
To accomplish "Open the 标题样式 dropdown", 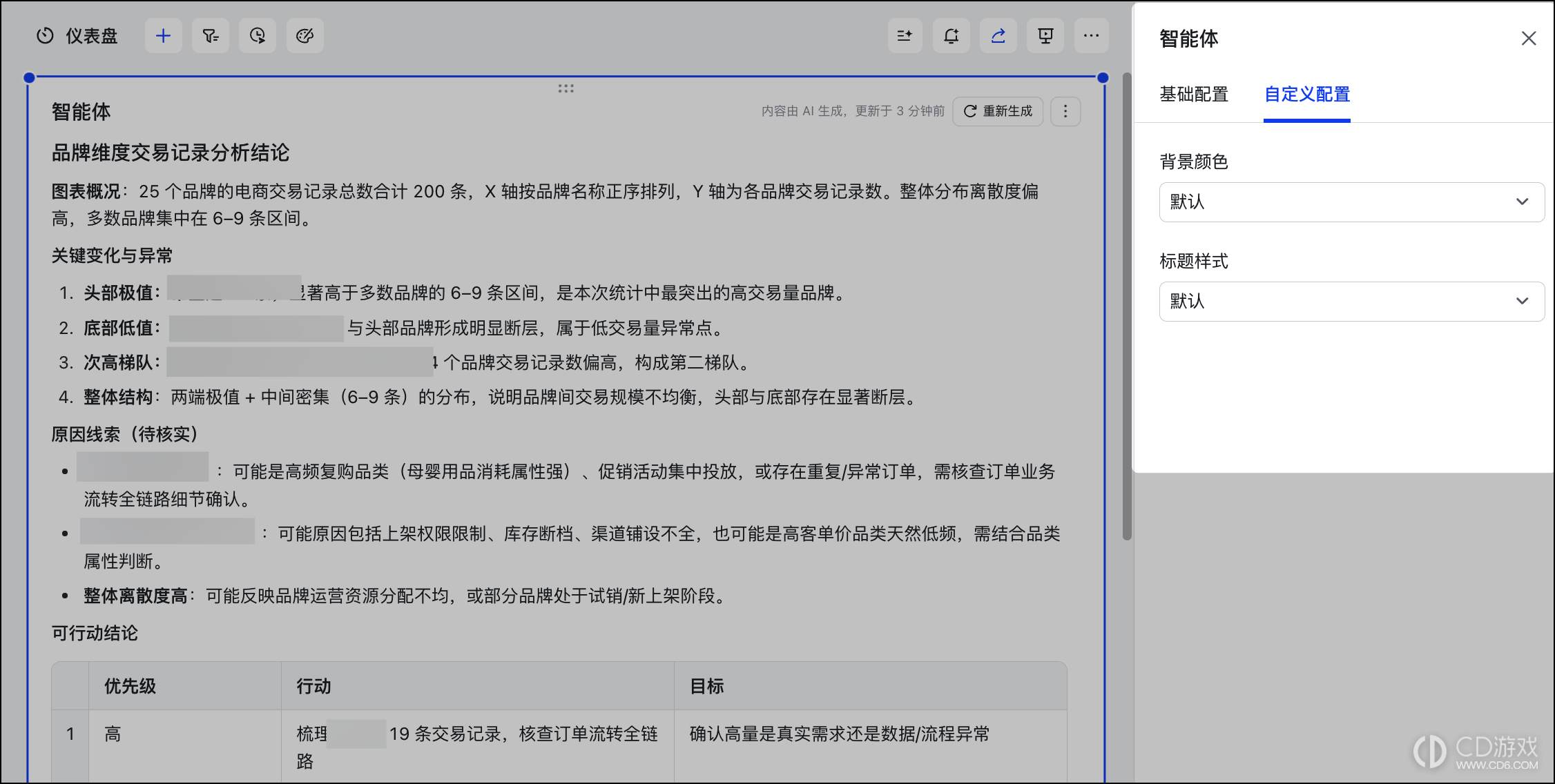I will pos(1351,302).
